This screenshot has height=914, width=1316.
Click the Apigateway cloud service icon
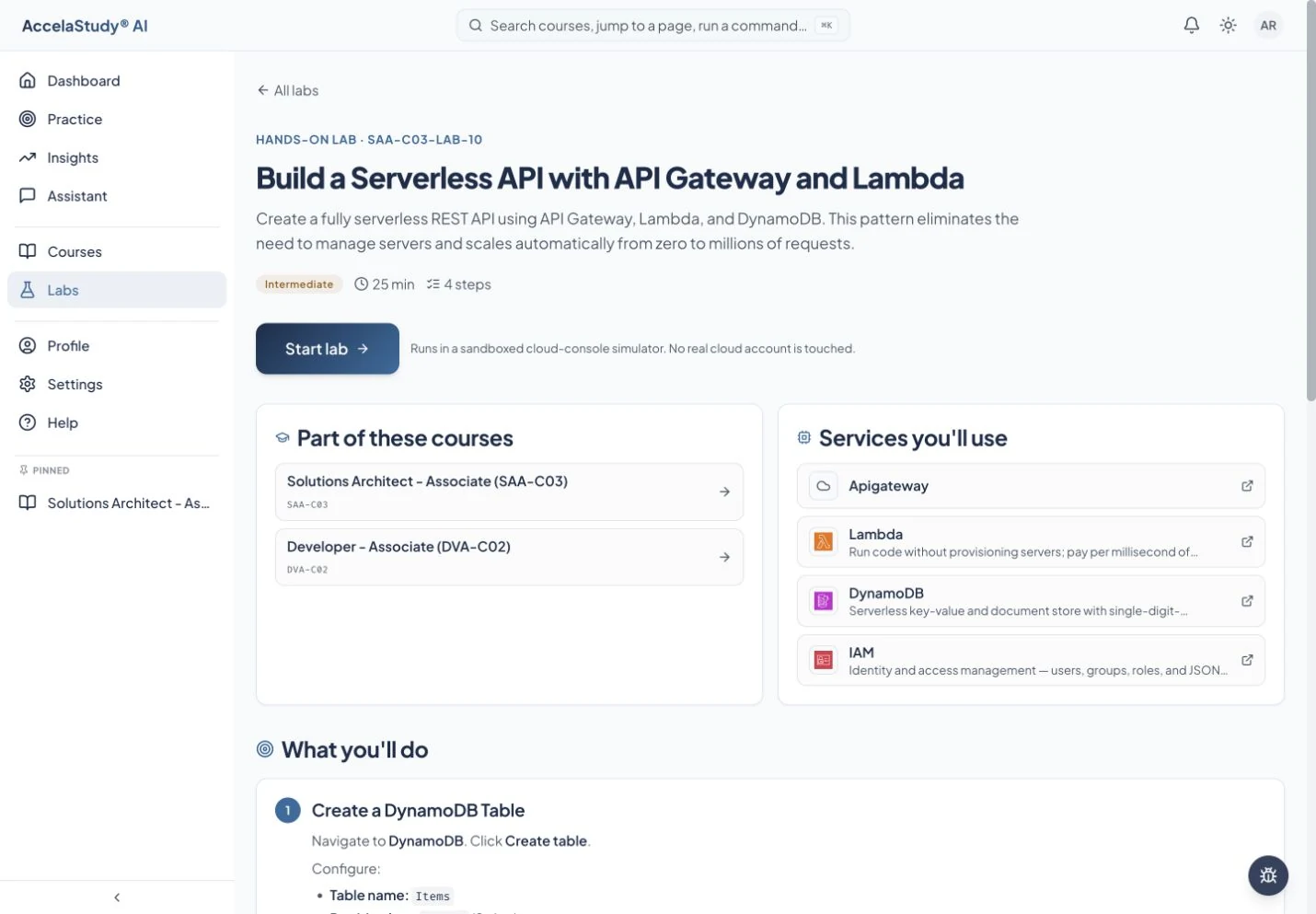pos(824,486)
